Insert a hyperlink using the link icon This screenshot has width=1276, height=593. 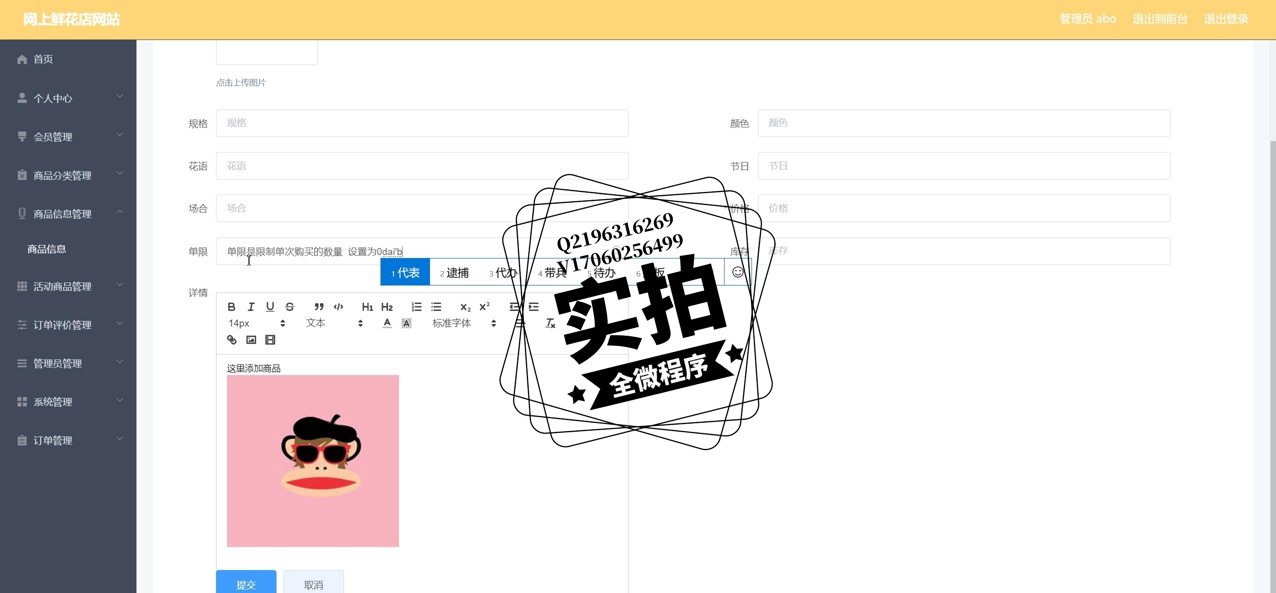pos(232,340)
